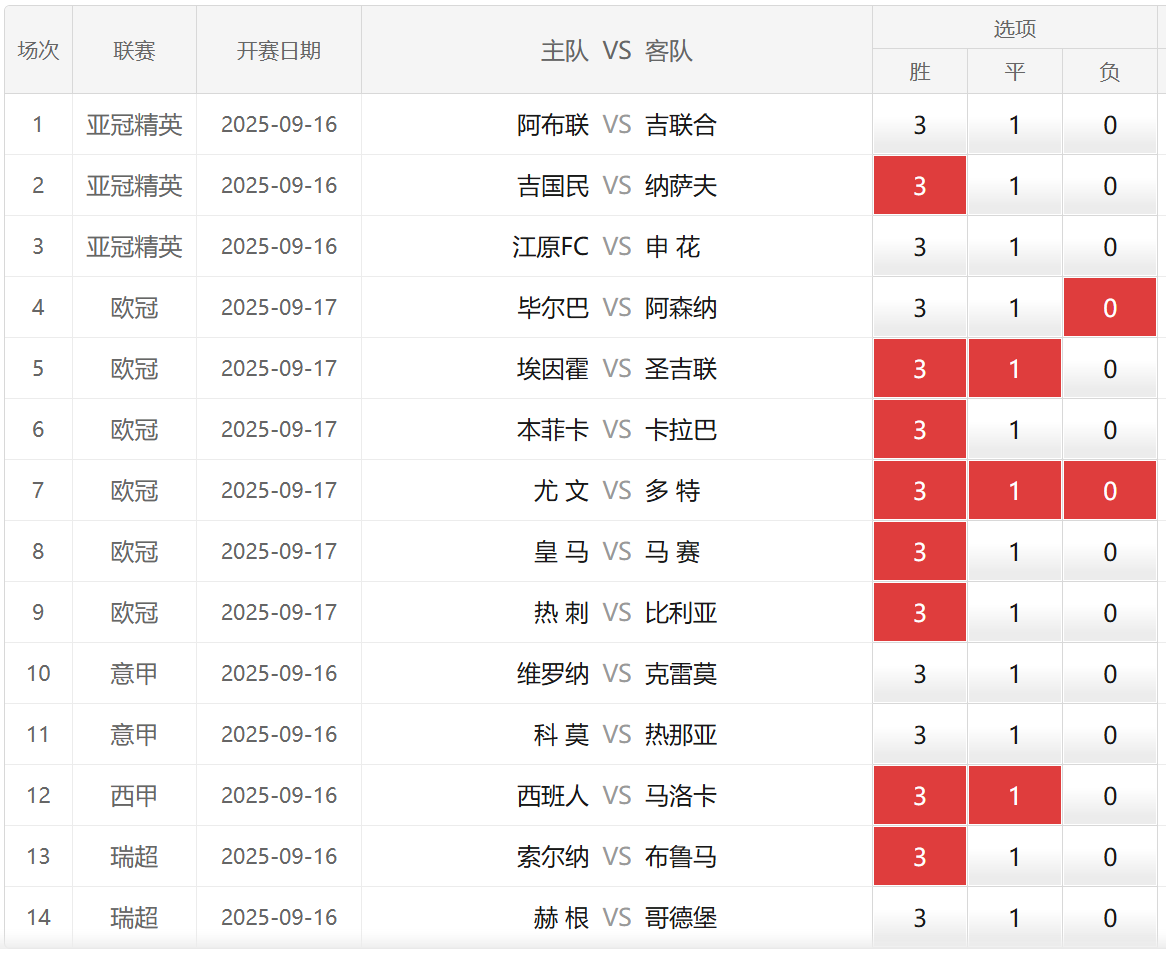Click home team name 阿布联
Viewport: 1166px width, 954px height.
pos(553,125)
